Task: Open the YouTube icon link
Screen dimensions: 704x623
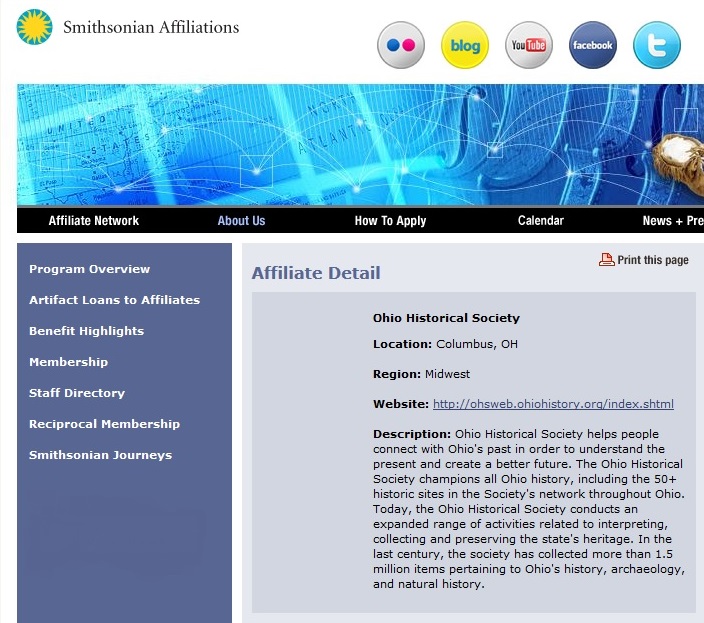Action: [529, 45]
